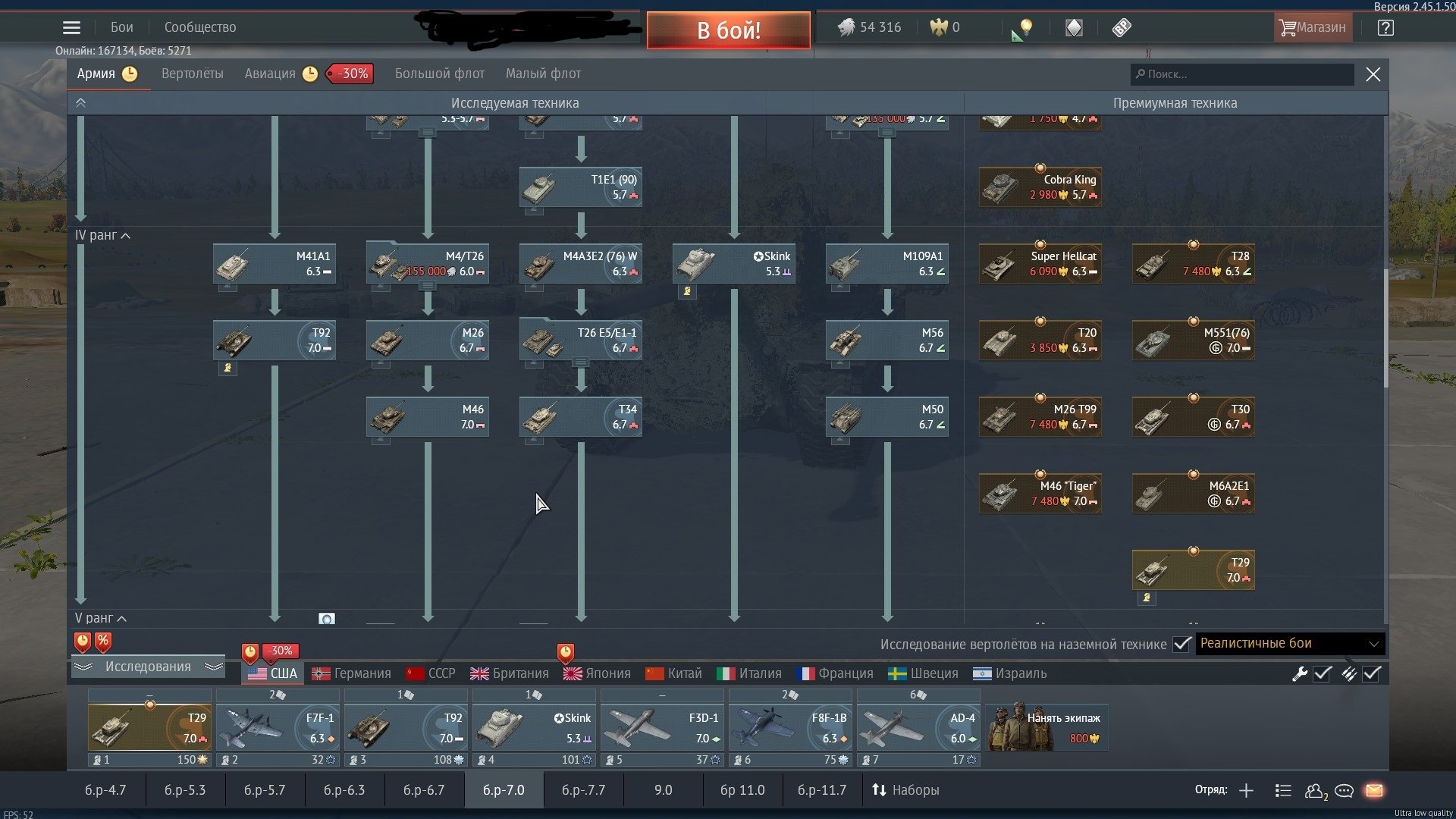
Task: Click the tech tree vertical scrollbar
Action: pyautogui.click(x=1385, y=328)
